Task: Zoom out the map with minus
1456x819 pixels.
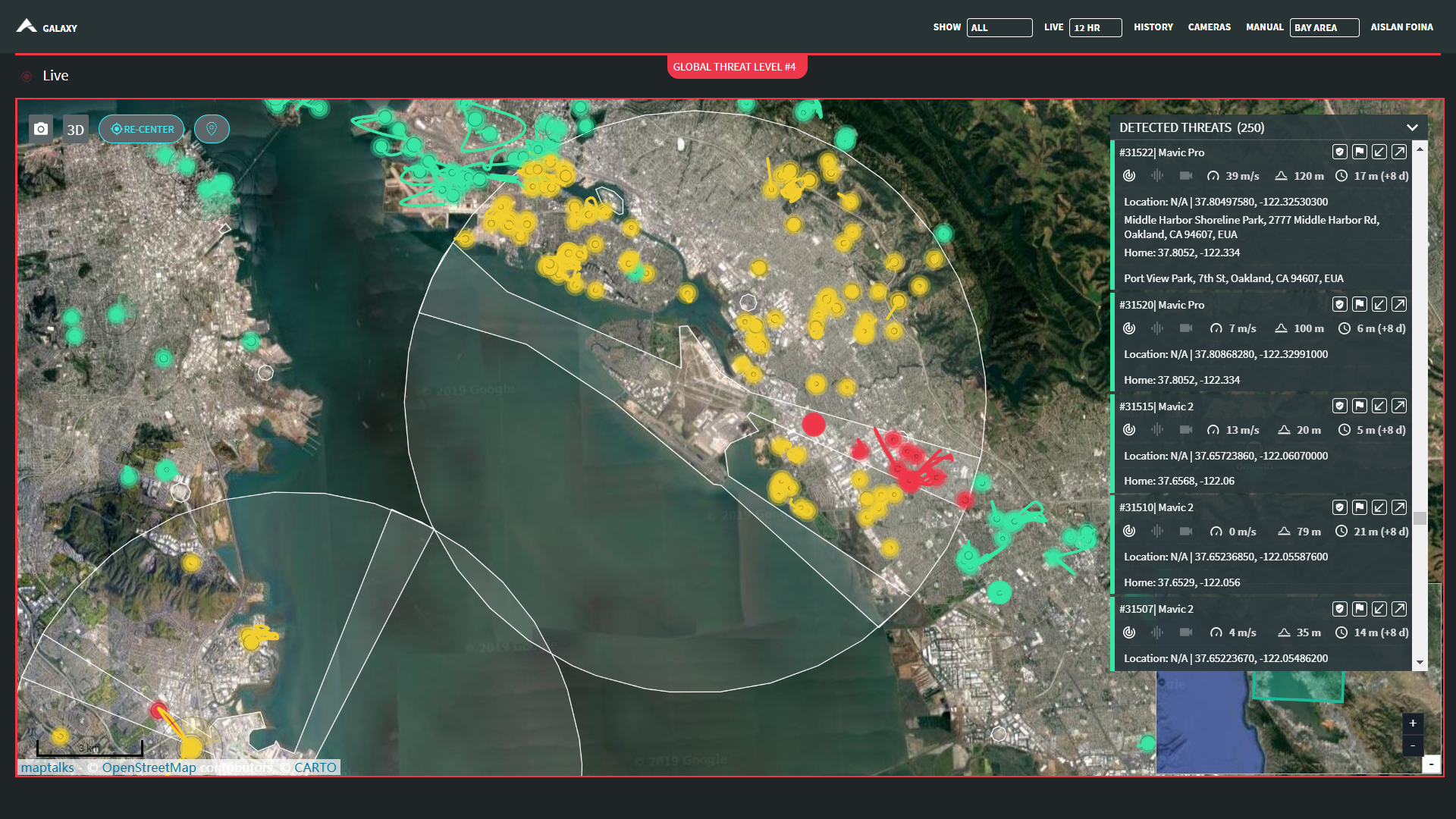Action: pyautogui.click(x=1413, y=745)
